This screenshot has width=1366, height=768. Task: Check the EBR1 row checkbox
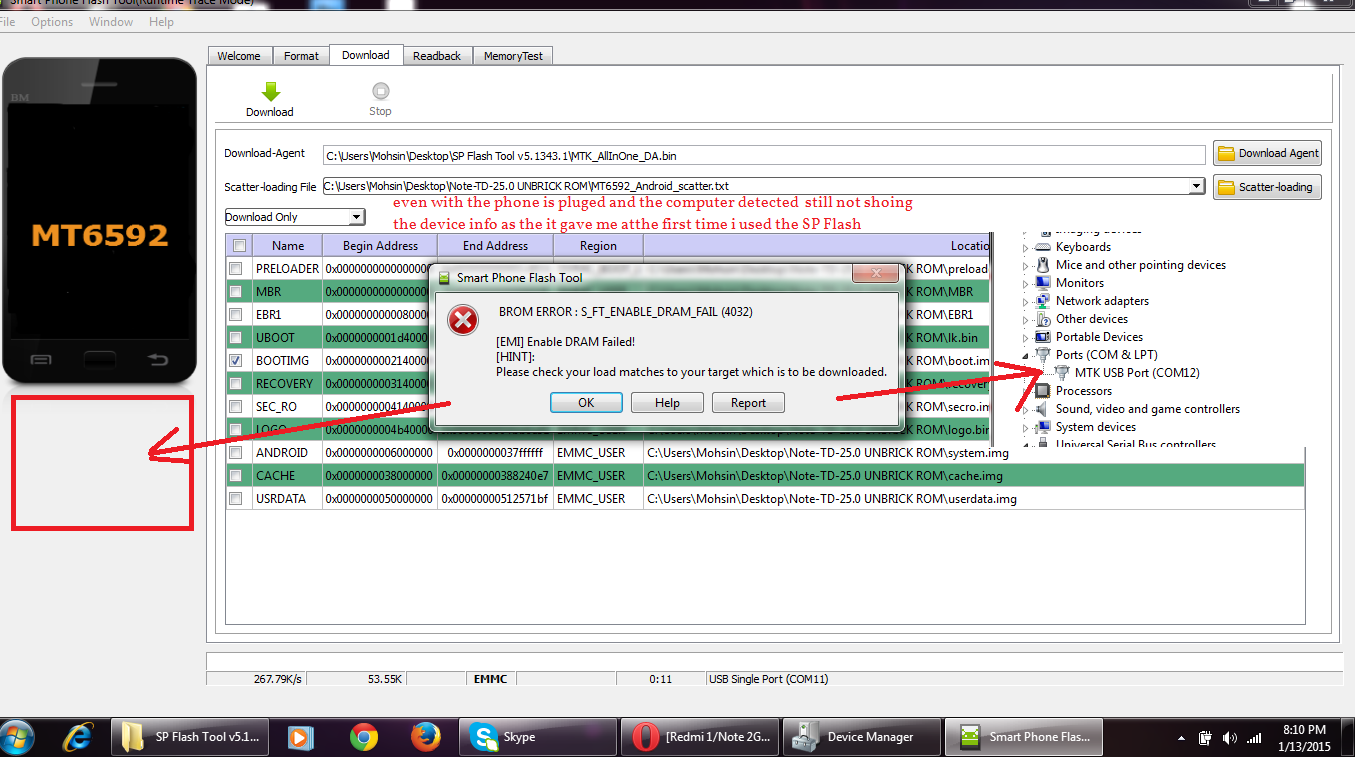click(x=235, y=315)
